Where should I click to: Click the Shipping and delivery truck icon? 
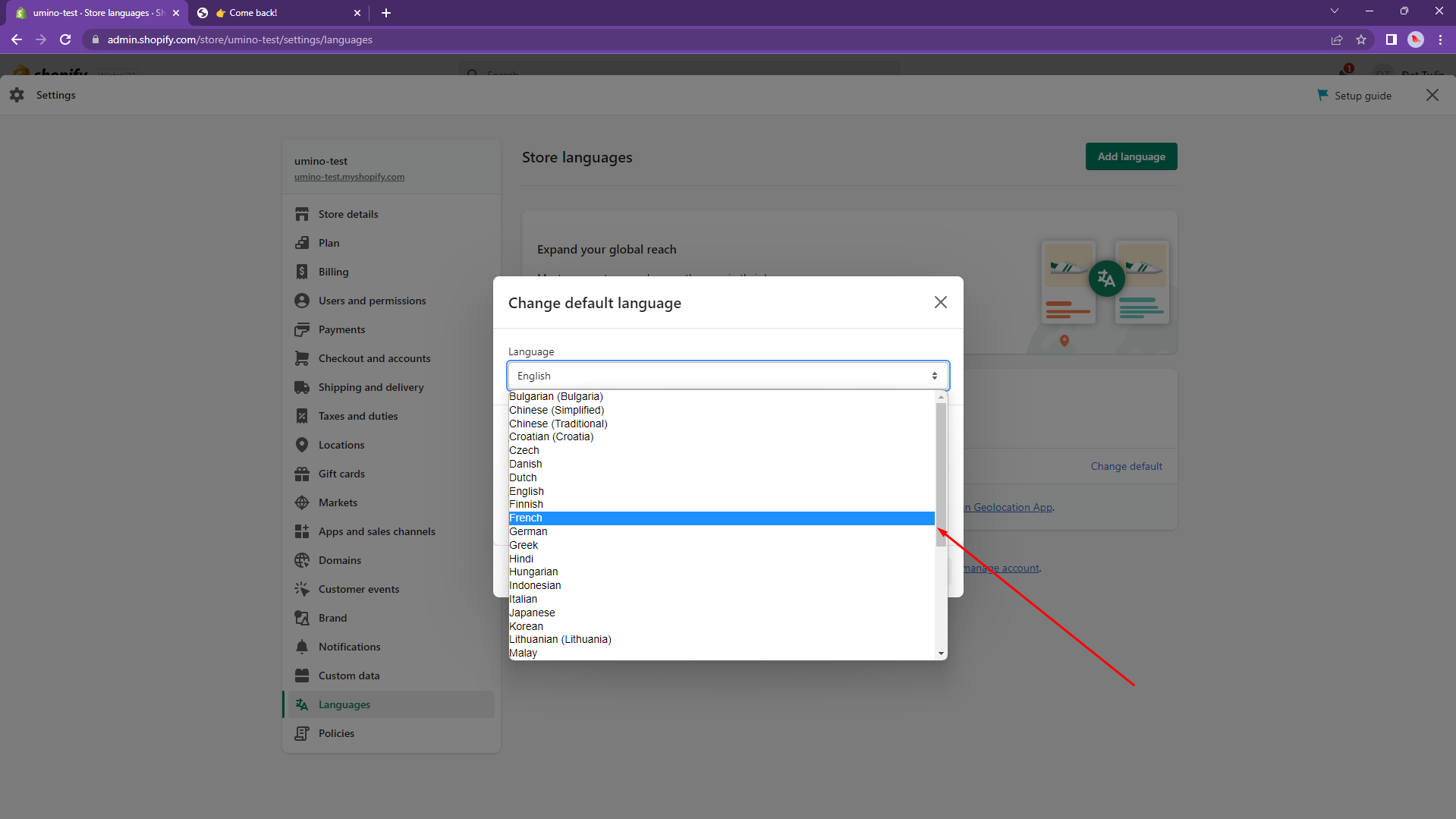(x=302, y=387)
